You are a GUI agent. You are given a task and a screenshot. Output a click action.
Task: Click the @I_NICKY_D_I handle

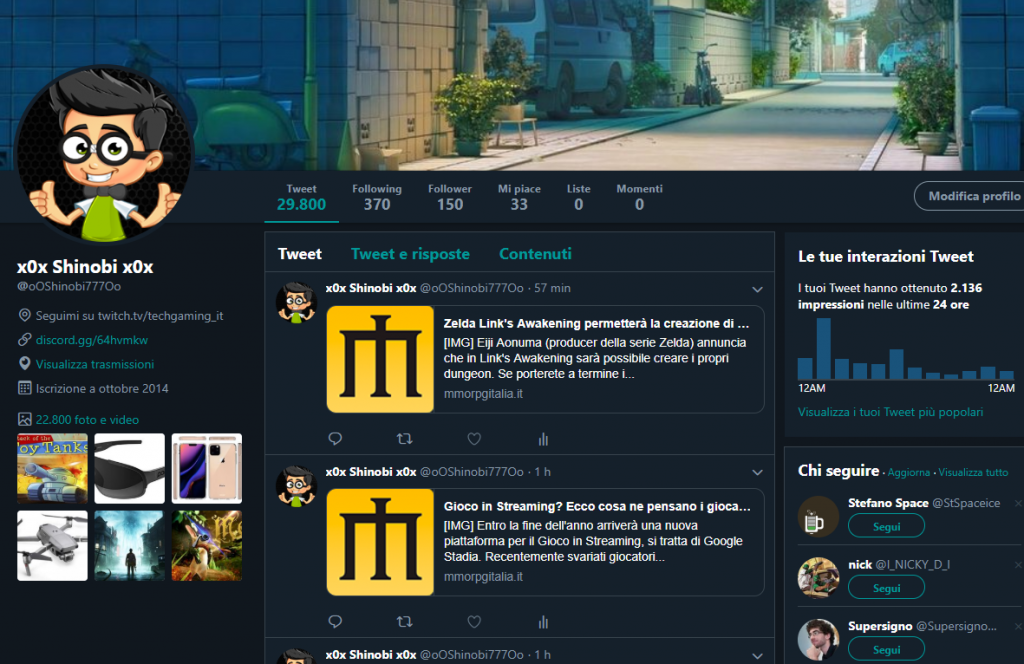[x=912, y=564]
